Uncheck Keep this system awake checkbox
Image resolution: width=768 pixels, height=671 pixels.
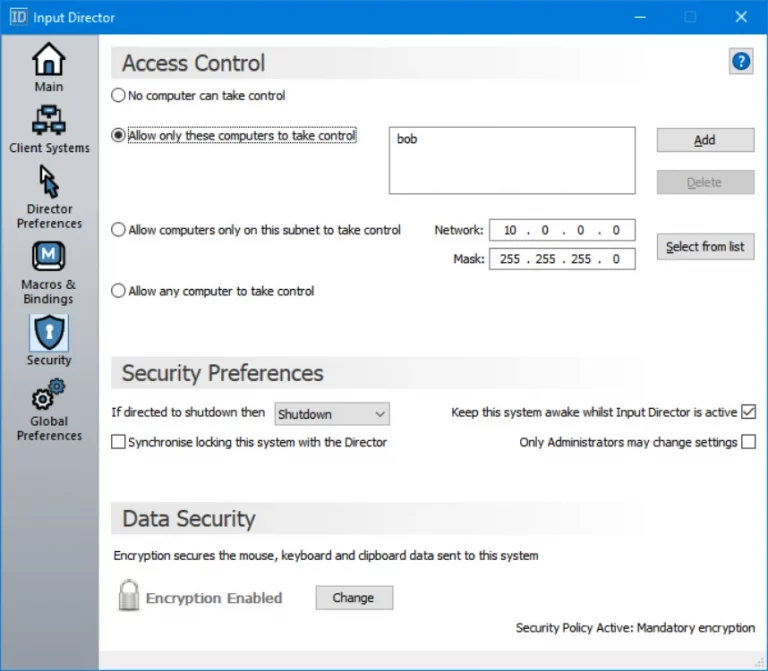[748, 412]
